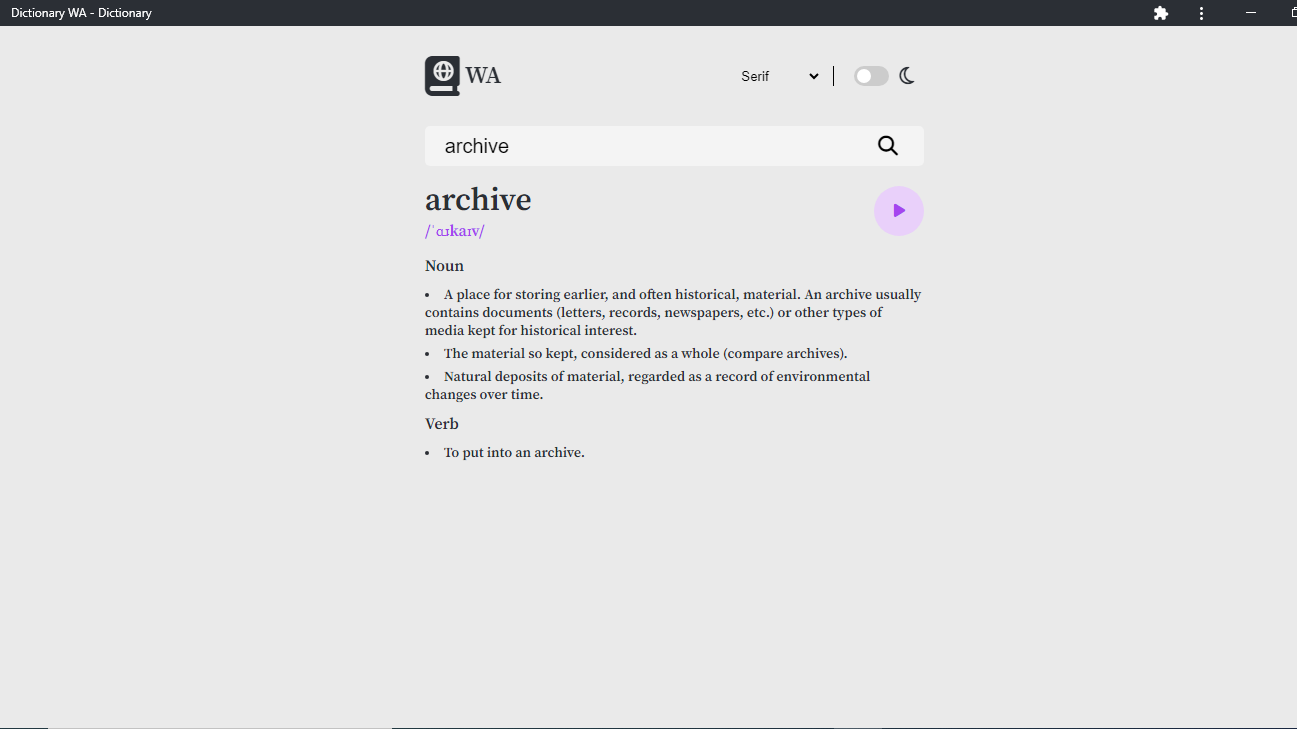Click the definition "The material so kept"

[x=645, y=353]
